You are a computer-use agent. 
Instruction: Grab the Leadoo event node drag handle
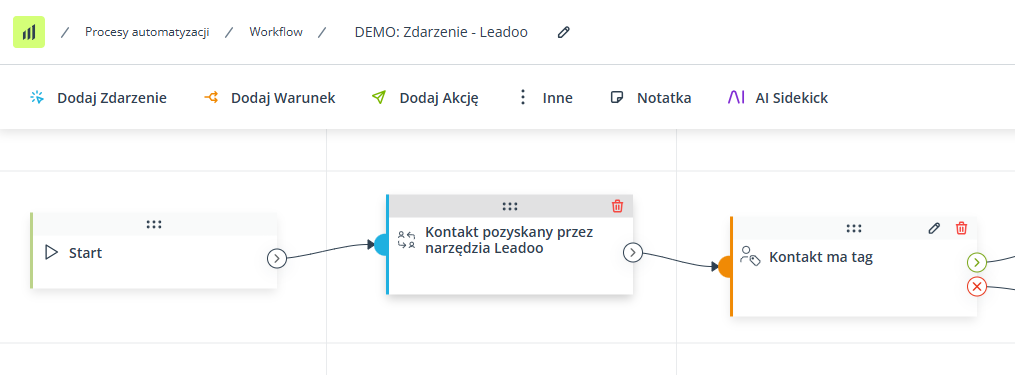coord(510,207)
